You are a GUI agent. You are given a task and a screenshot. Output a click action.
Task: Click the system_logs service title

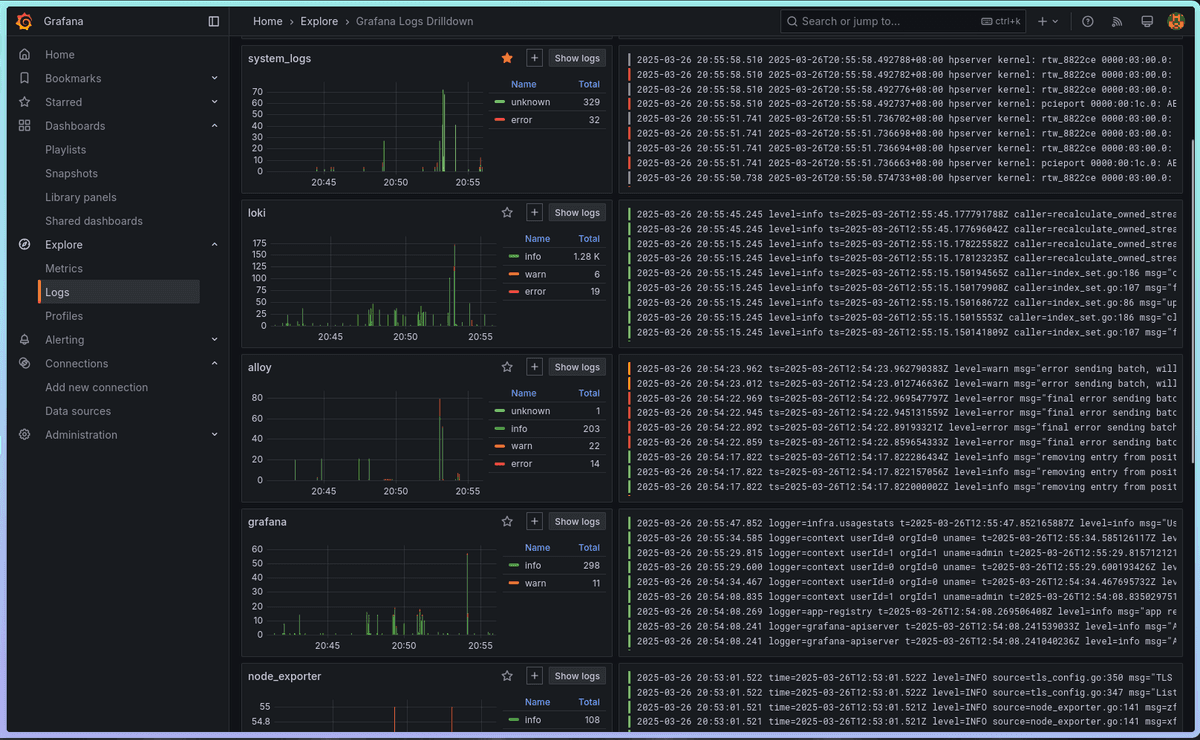pos(279,58)
